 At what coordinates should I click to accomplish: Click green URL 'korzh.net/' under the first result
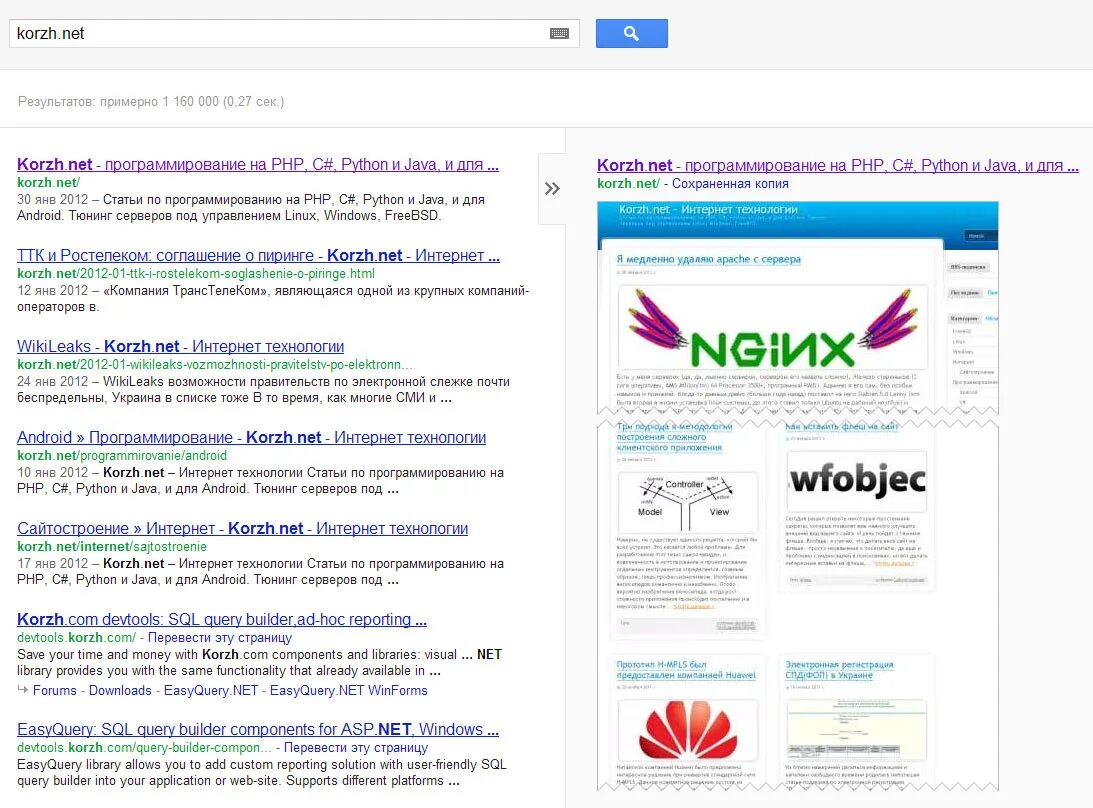coord(48,183)
